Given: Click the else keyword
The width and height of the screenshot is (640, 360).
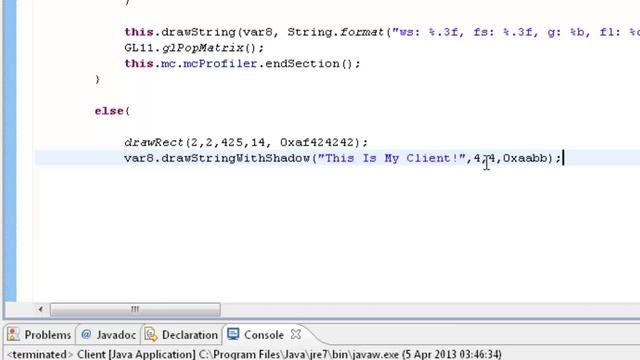Looking at the screenshot, I should [109, 111].
